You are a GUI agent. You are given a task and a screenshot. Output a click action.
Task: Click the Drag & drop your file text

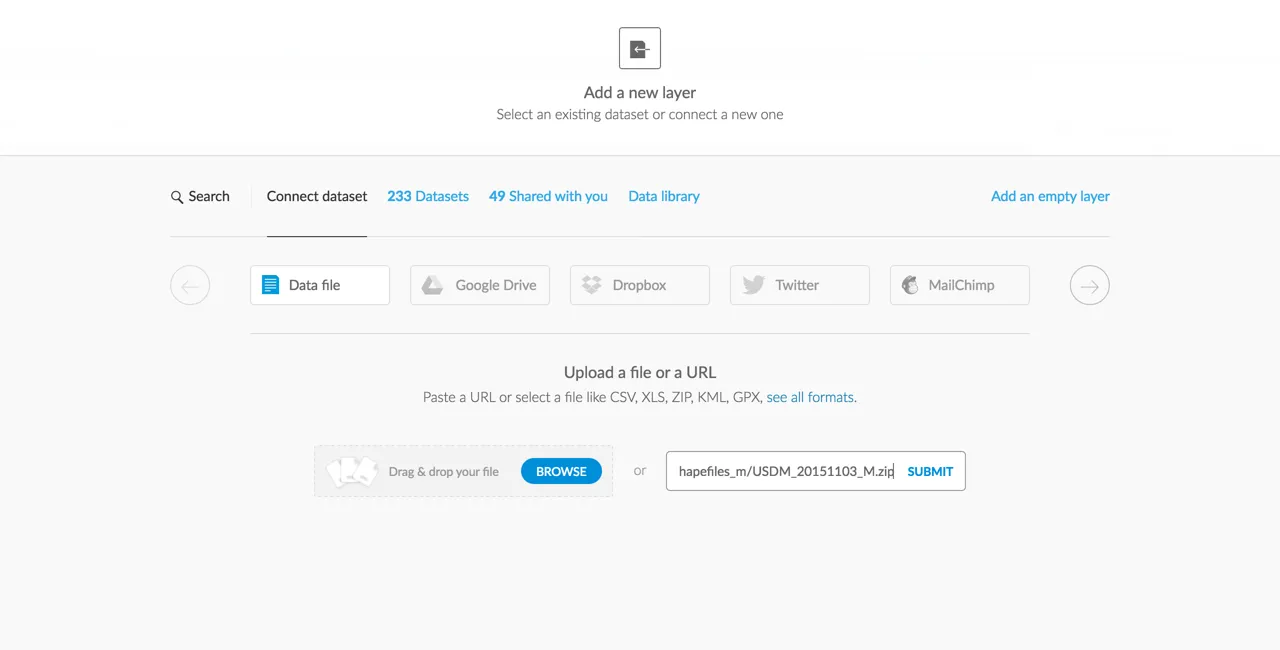pyautogui.click(x=444, y=471)
